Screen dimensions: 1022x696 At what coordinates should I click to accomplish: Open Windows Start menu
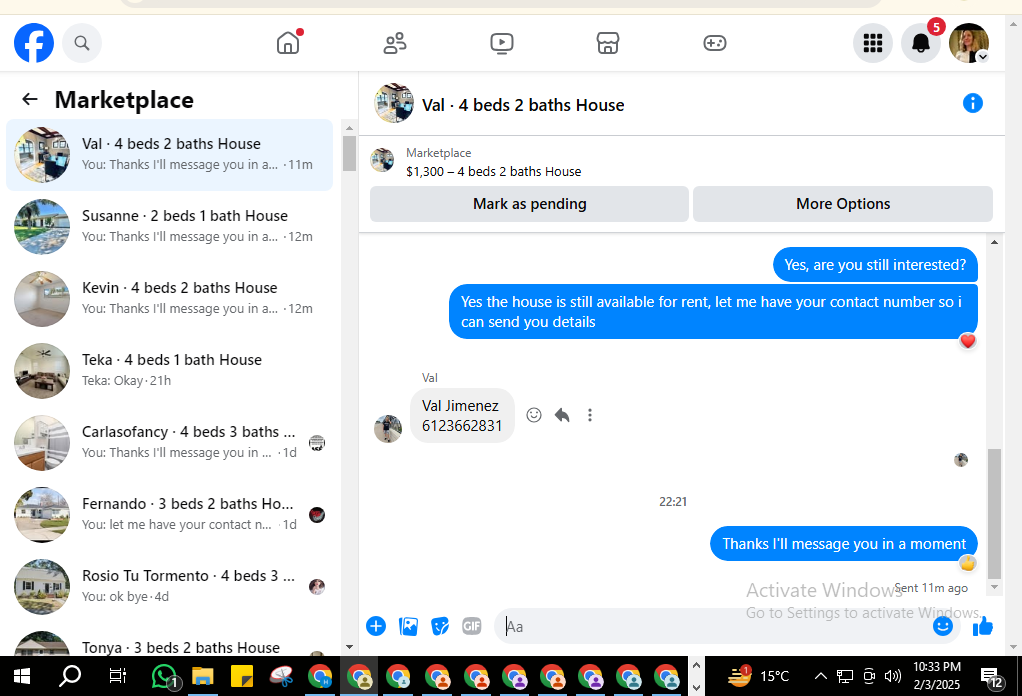click(x=22, y=676)
